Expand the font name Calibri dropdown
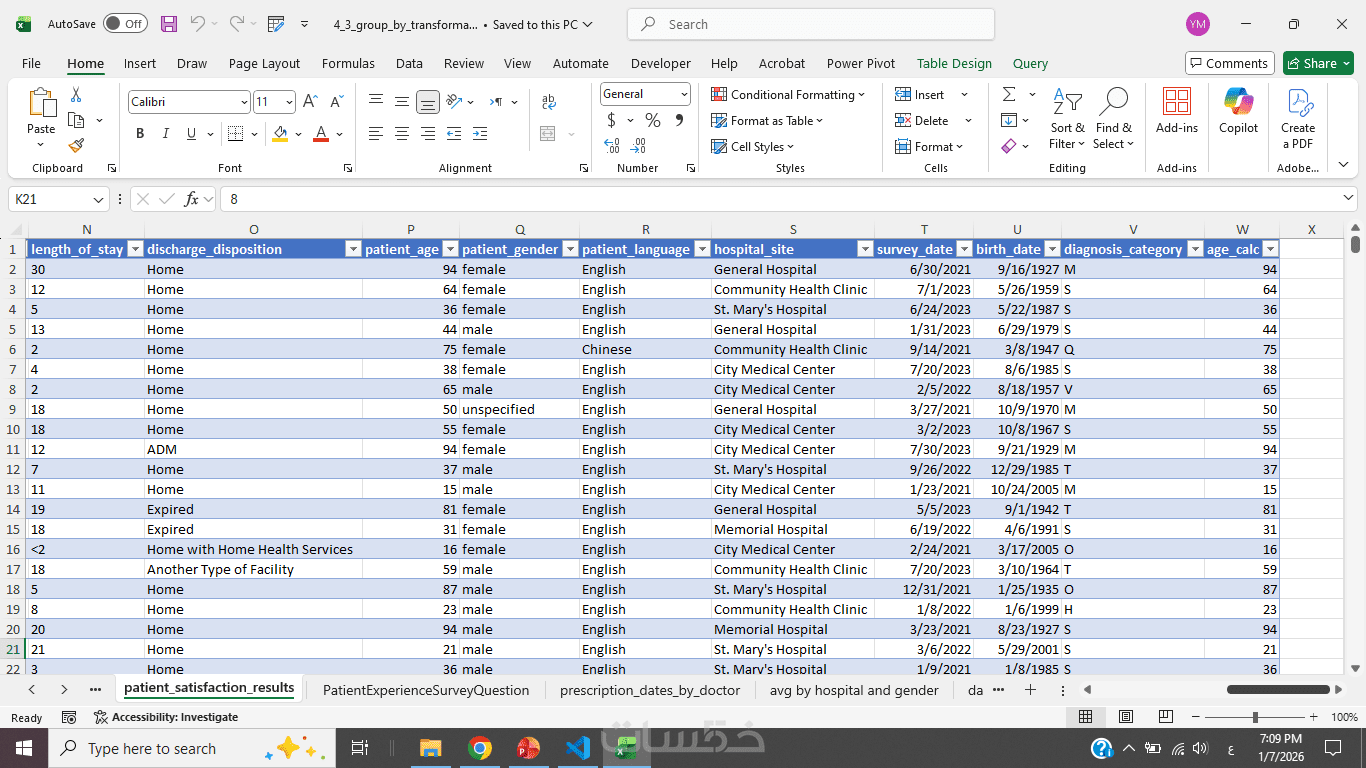This screenshot has height=768, width=1366. tap(244, 102)
